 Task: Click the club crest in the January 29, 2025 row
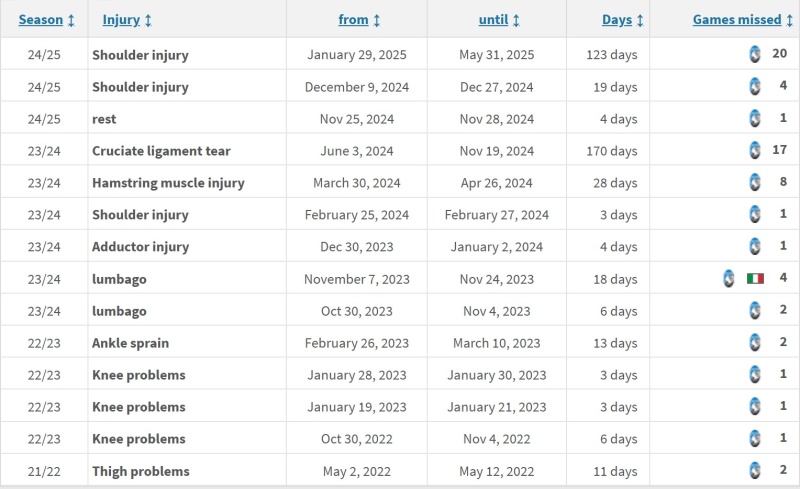click(x=755, y=54)
